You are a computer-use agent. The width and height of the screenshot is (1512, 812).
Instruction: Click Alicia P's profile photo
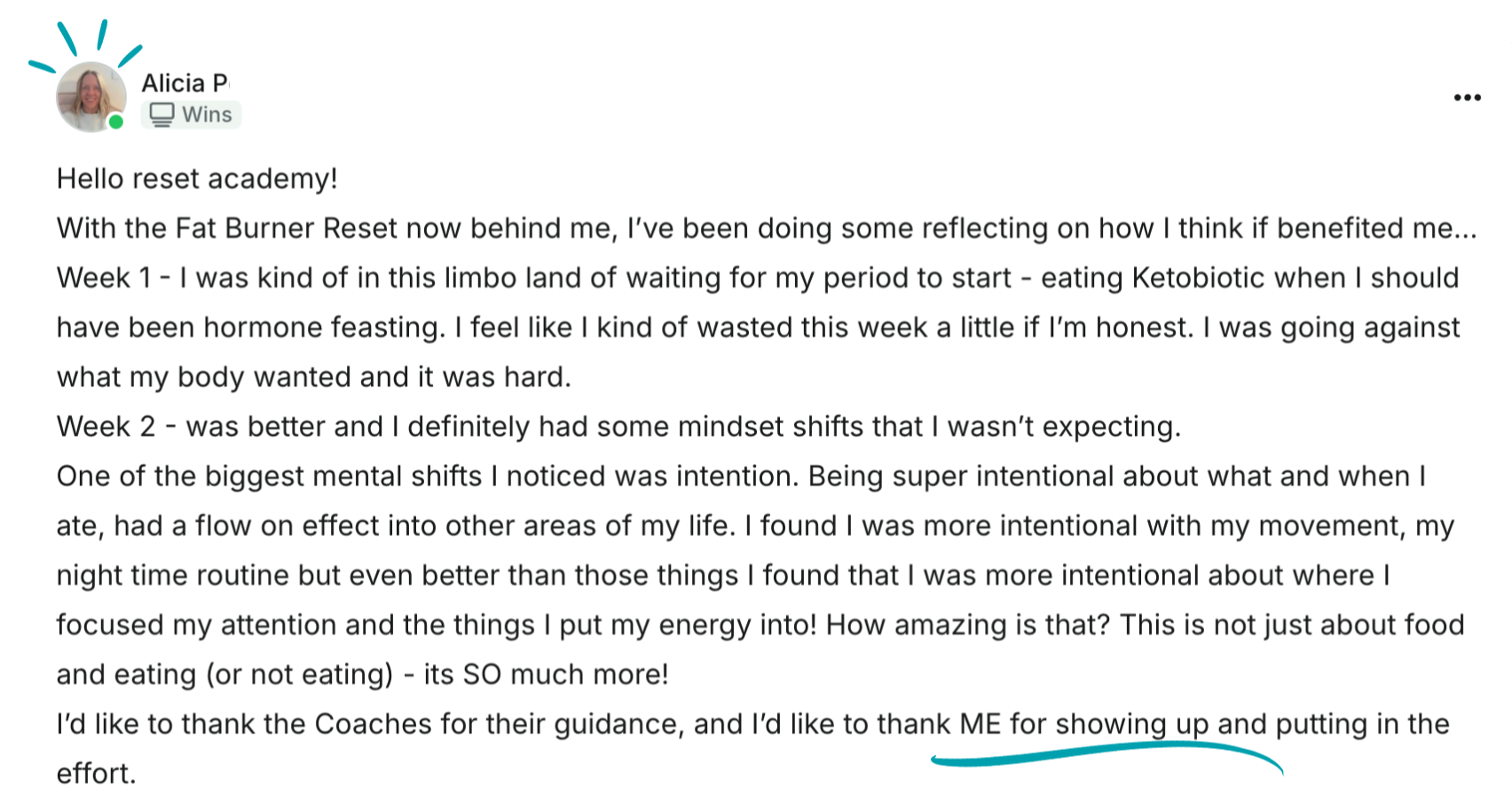tap(91, 97)
